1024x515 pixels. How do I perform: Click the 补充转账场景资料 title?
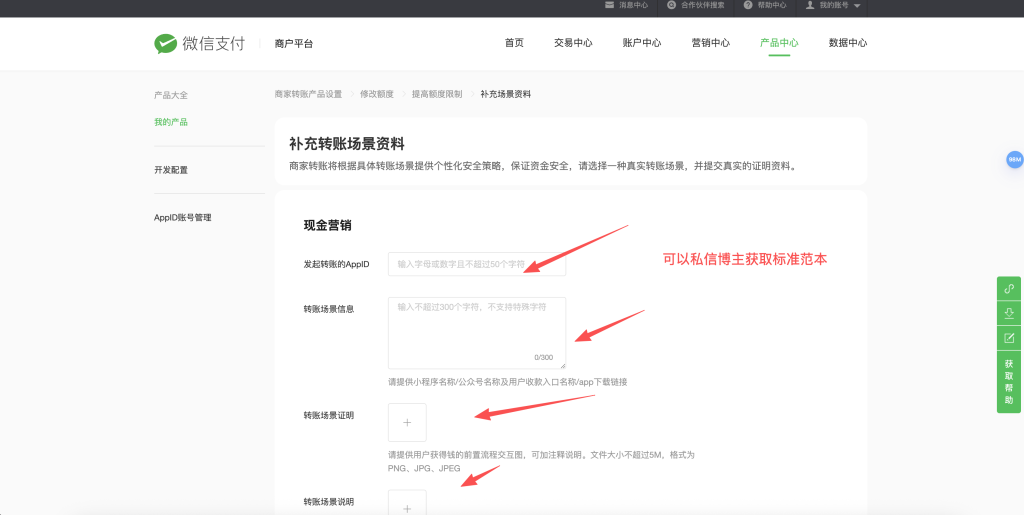347,144
